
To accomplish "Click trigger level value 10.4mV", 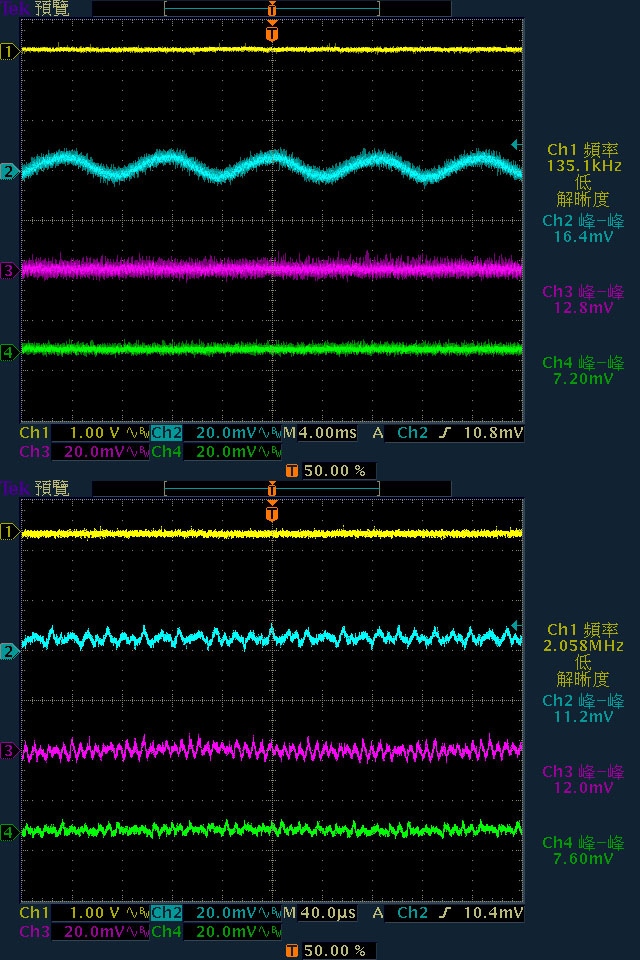I will [x=494, y=913].
